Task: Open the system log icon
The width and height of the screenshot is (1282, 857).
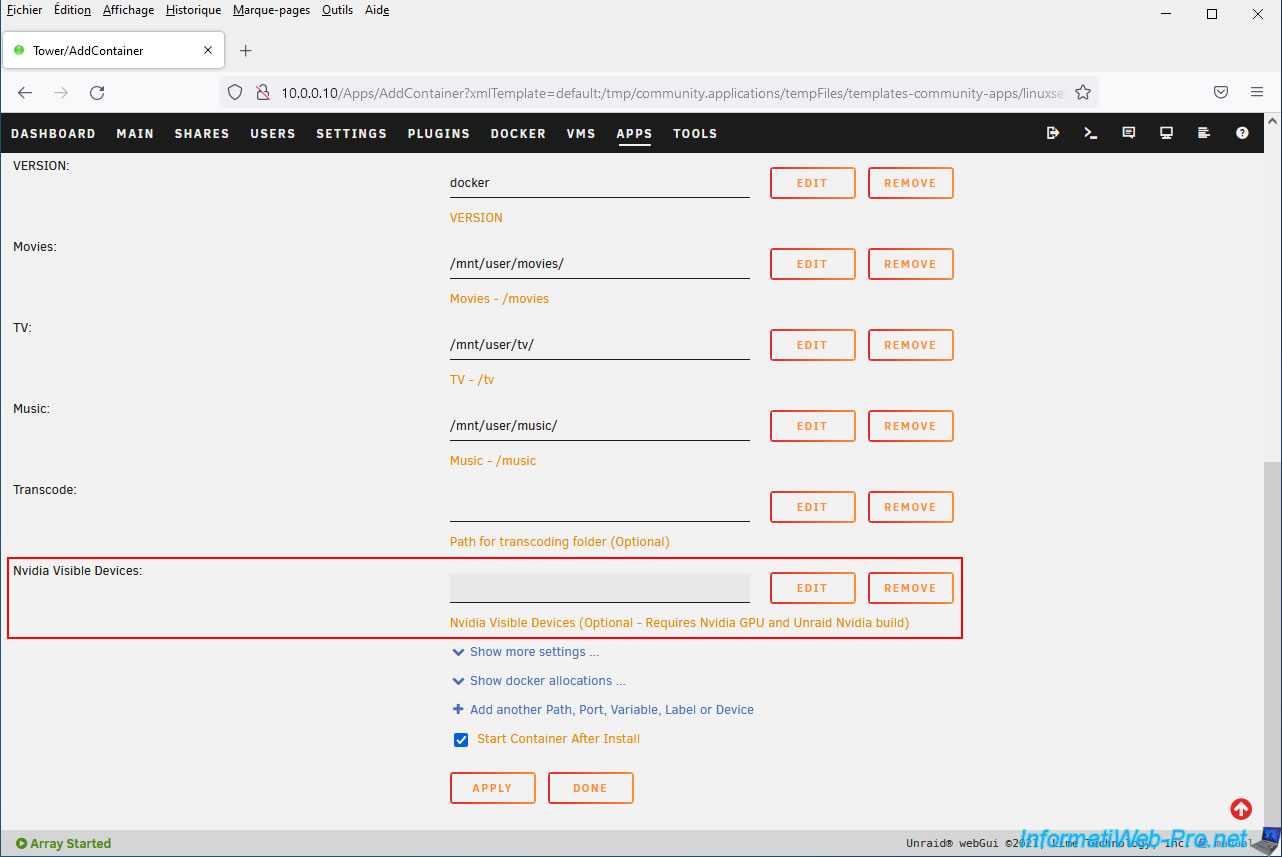Action: click(x=1204, y=133)
